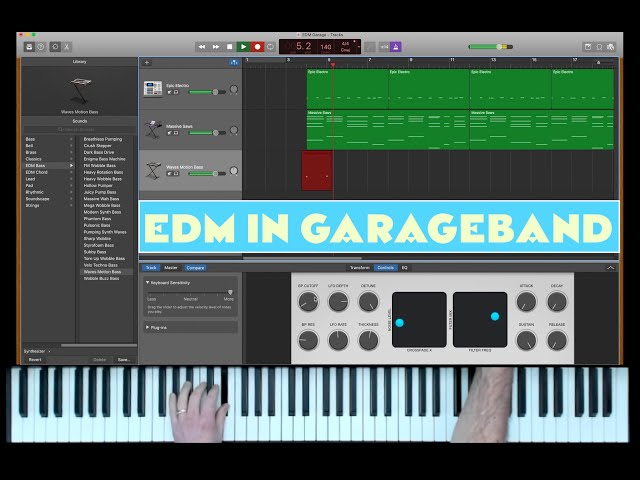Switch to the Transform tab

360,268
